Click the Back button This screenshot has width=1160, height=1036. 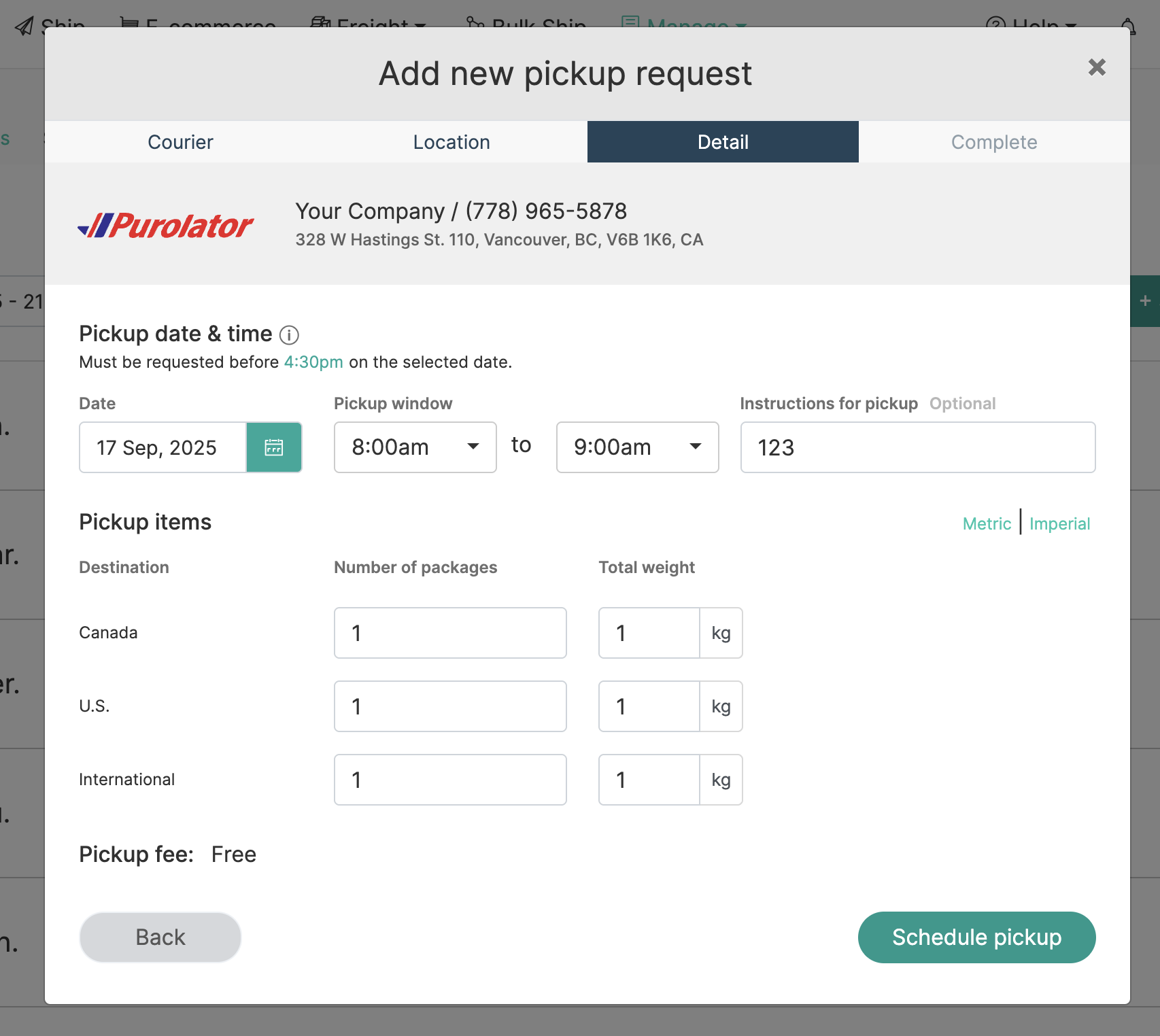[160, 937]
